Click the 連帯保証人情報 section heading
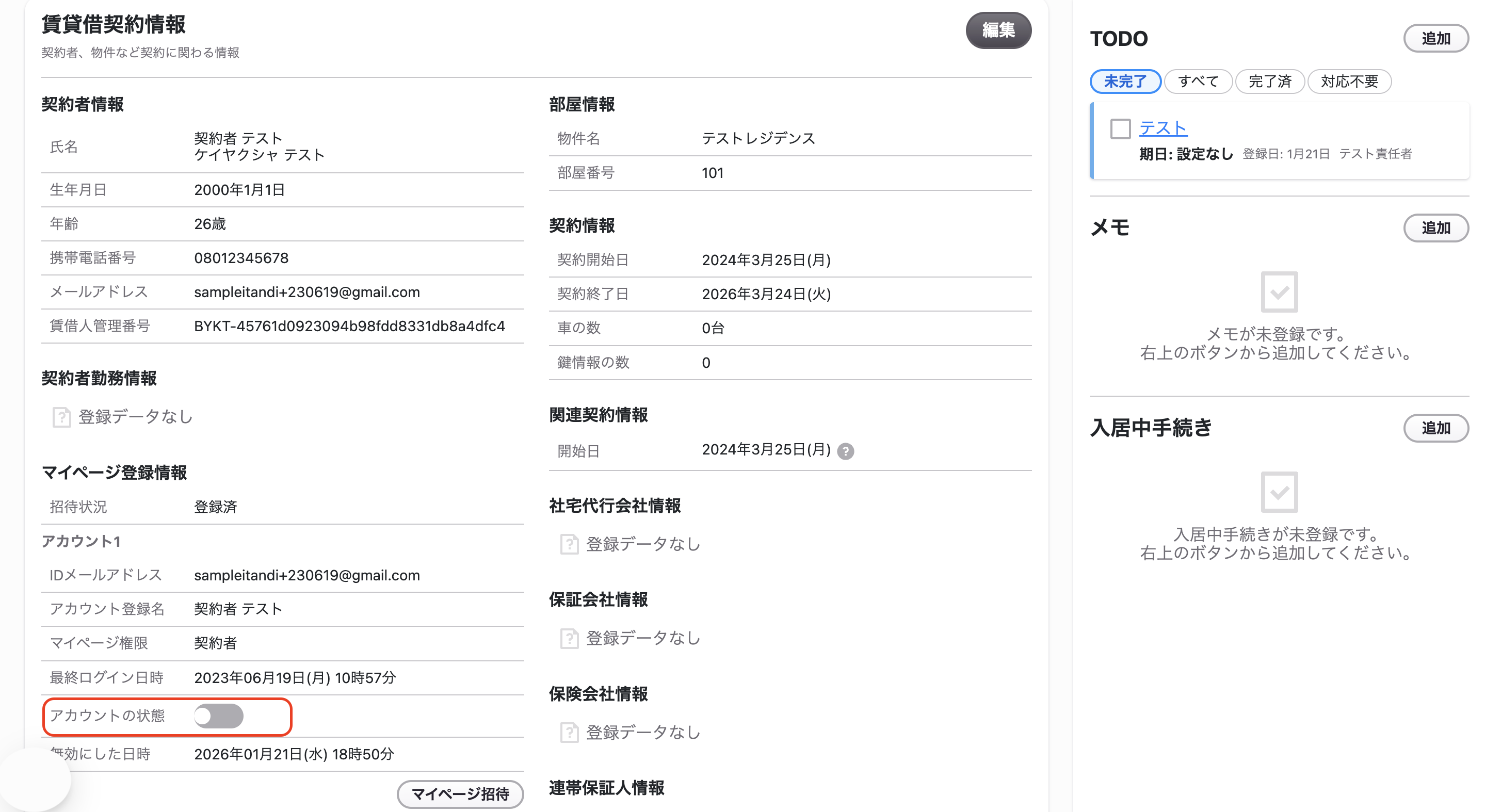Screen dimensions: 1485x812 606,788
